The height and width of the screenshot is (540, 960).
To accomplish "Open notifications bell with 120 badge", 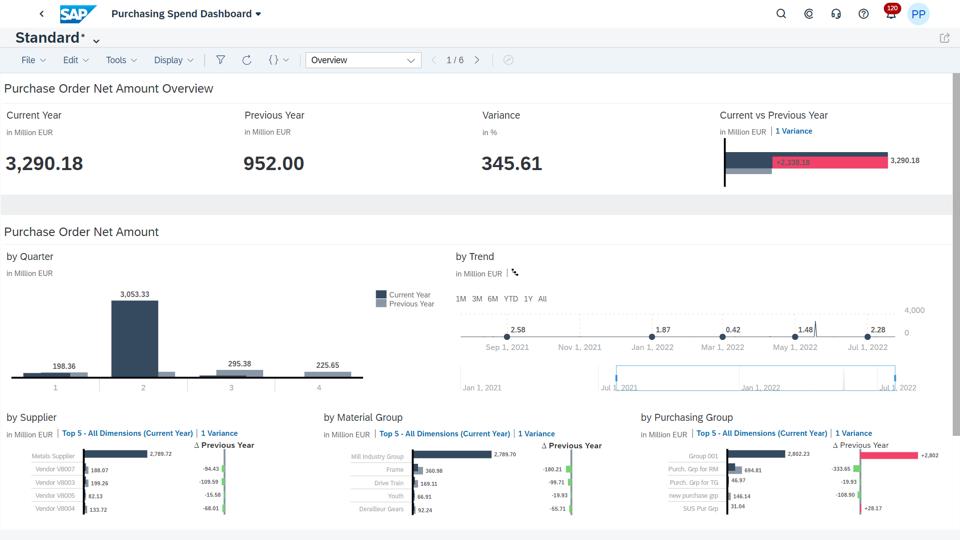I will pyautogui.click(x=891, y=12).
